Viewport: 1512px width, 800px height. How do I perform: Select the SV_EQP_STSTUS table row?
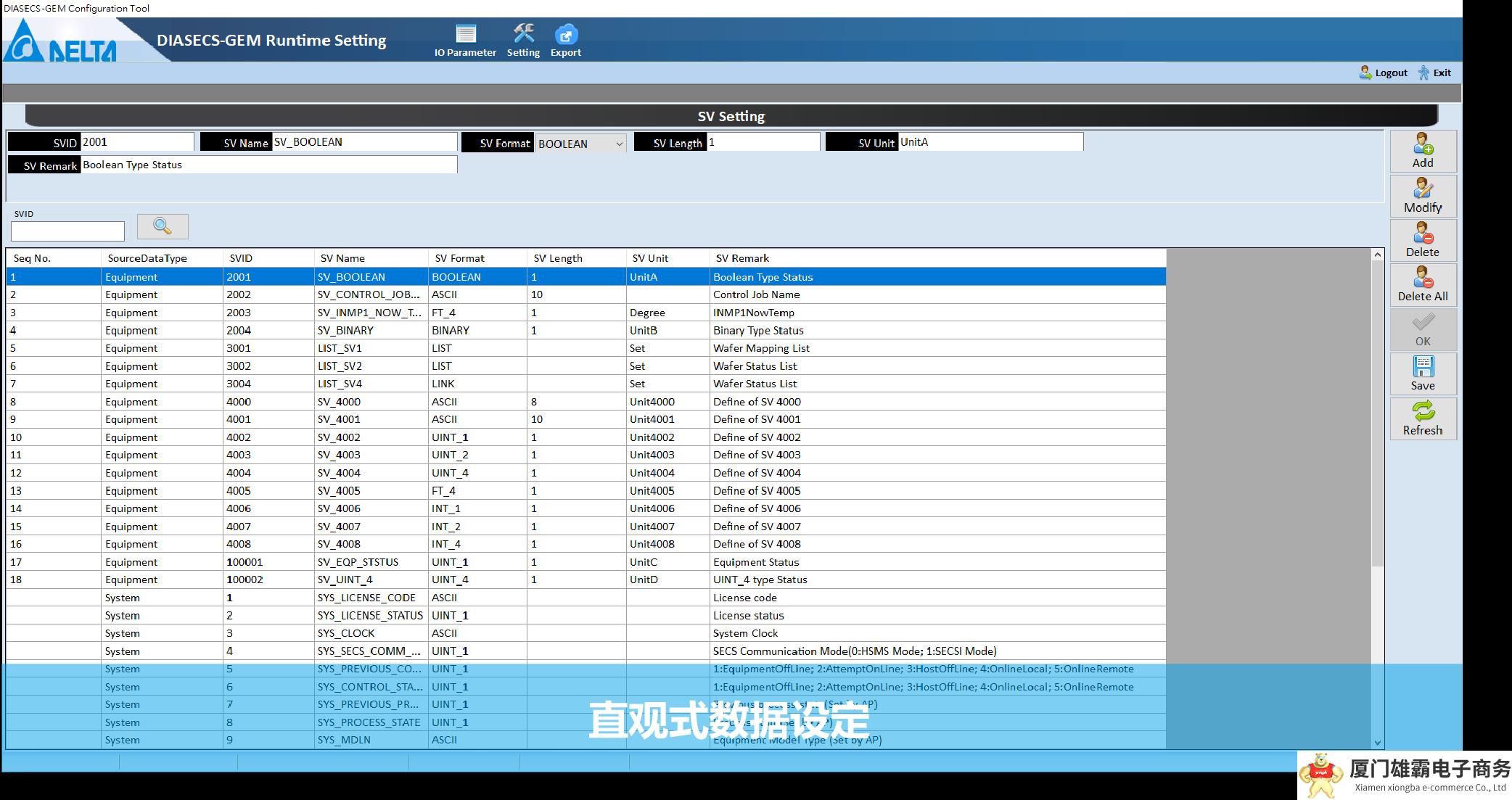[x=358, y=562]
